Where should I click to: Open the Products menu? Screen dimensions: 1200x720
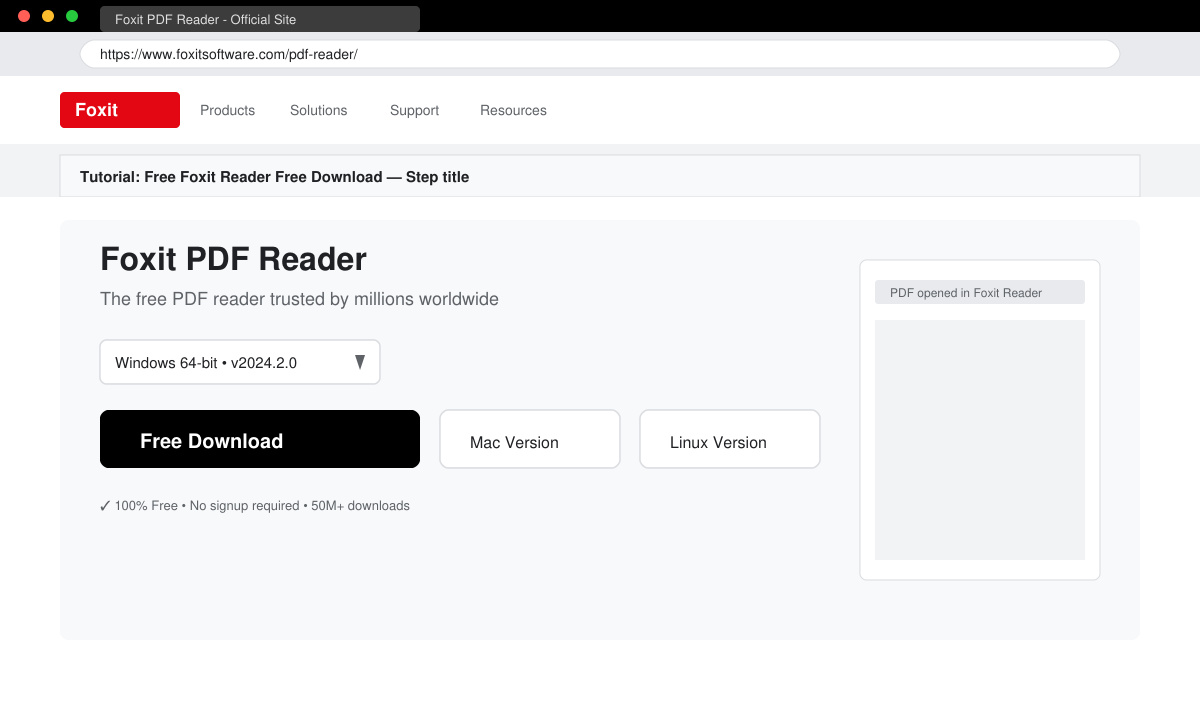(227, 110)
